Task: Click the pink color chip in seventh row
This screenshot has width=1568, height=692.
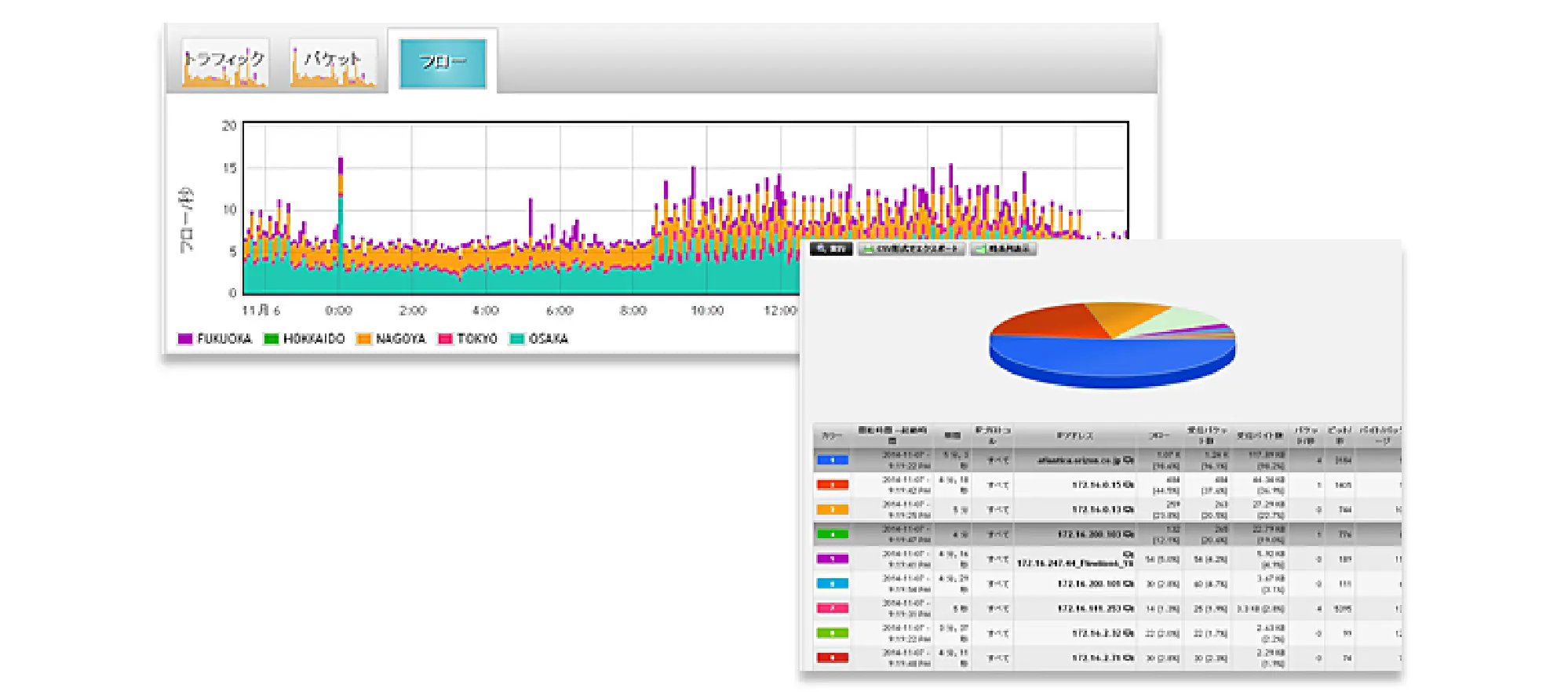Action: pyautogui.click(x=833, y=608)
